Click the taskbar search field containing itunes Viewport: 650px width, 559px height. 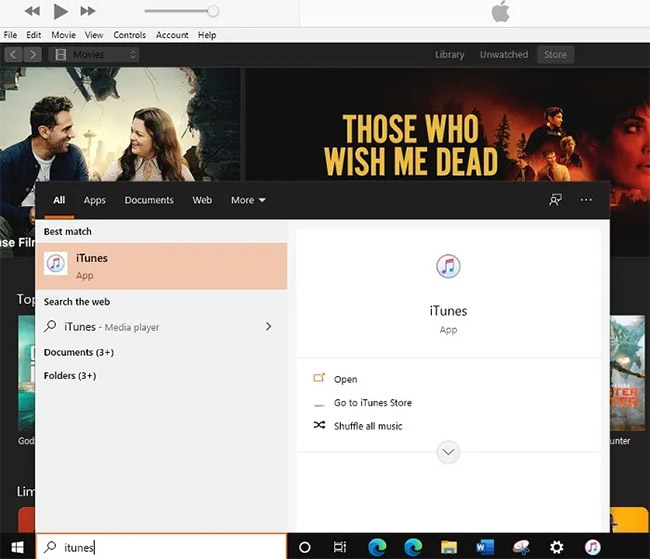(x=161, y=547)
